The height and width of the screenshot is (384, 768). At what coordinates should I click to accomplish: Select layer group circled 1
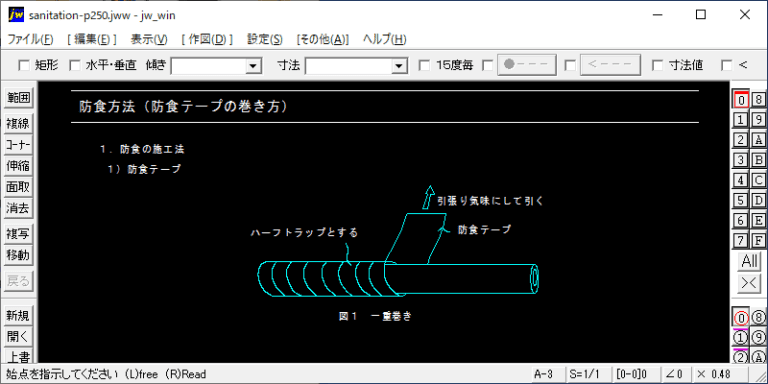(x=741, y=337)
